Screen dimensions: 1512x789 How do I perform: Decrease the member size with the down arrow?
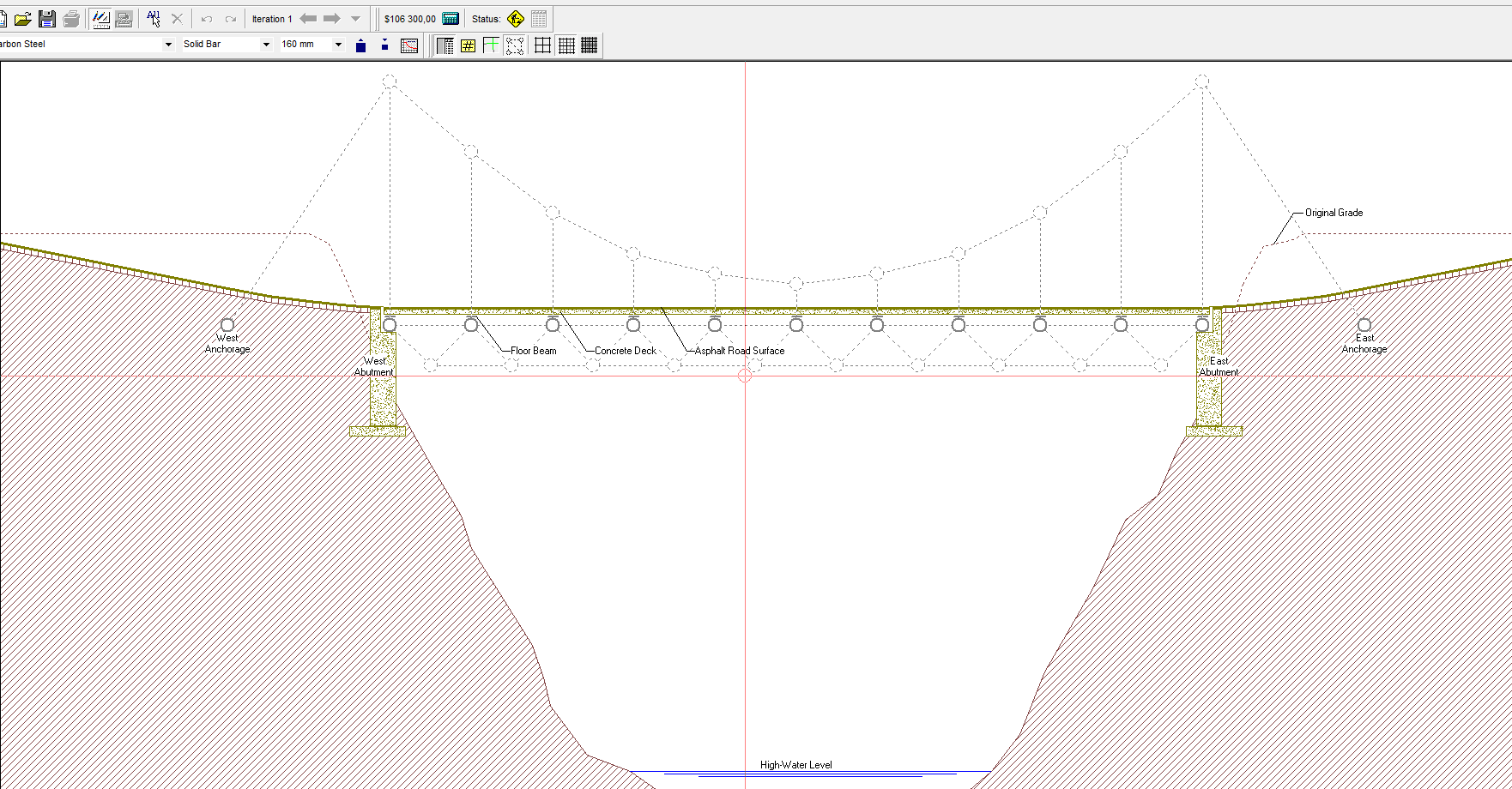tap(384, 45)
